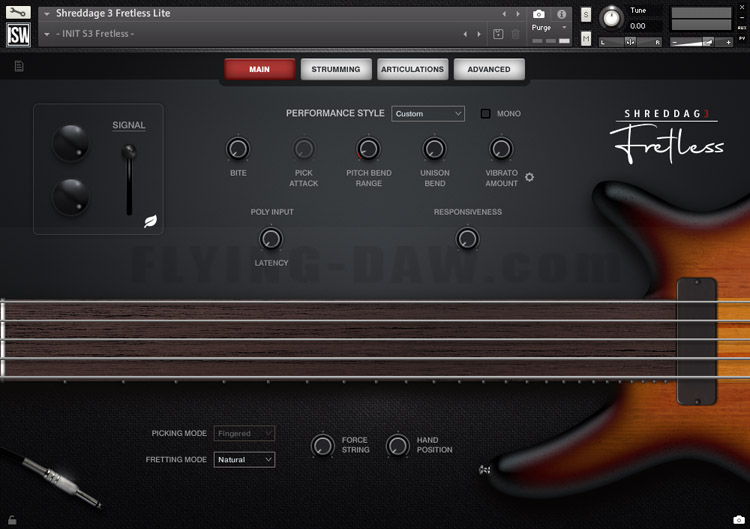750x529 pixels.
Task: Open the Fretting Mode Natural dropdown
Action: [x=244, y=460]
